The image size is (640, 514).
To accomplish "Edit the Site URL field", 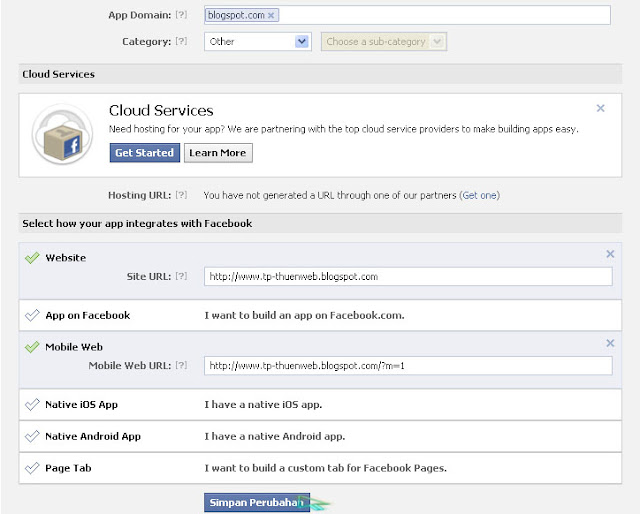I will coord(408,276).
